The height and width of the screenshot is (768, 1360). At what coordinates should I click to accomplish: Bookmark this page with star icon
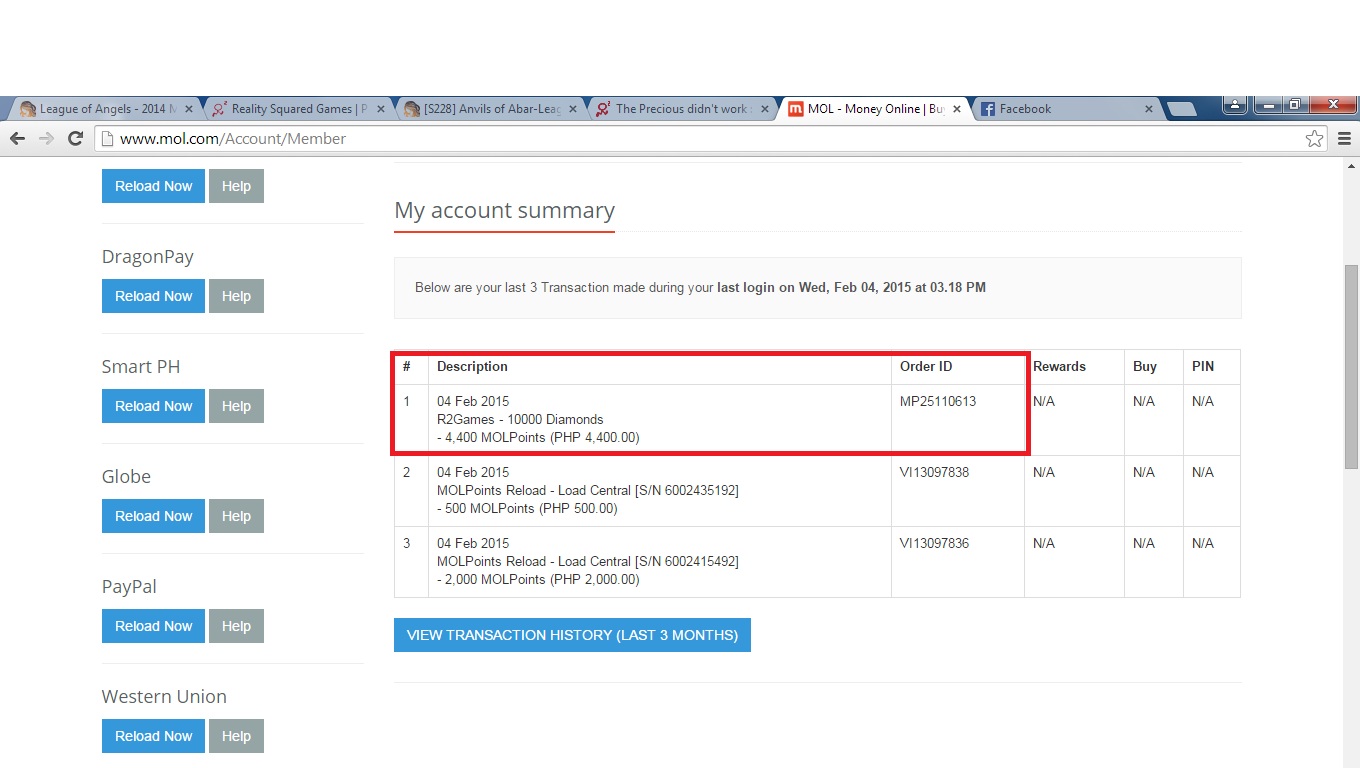pos(1314,139)
